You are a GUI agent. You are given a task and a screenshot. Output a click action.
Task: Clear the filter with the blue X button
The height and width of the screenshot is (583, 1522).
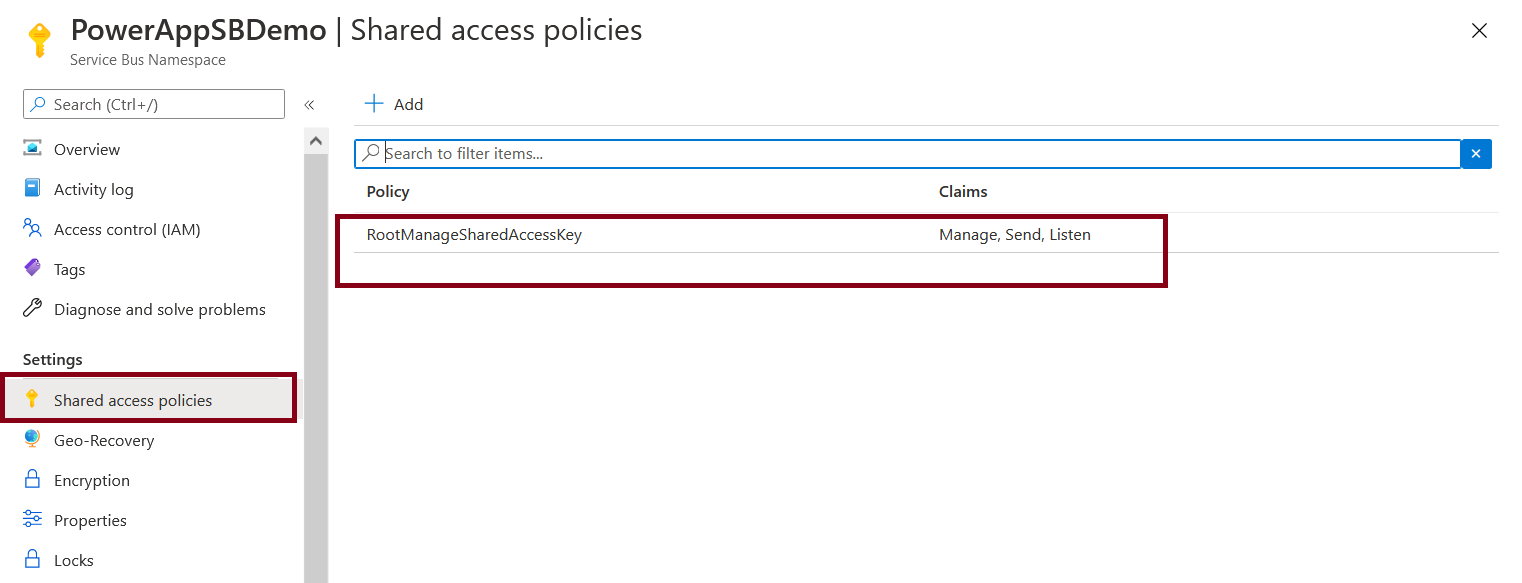[x=1476, y=153]
